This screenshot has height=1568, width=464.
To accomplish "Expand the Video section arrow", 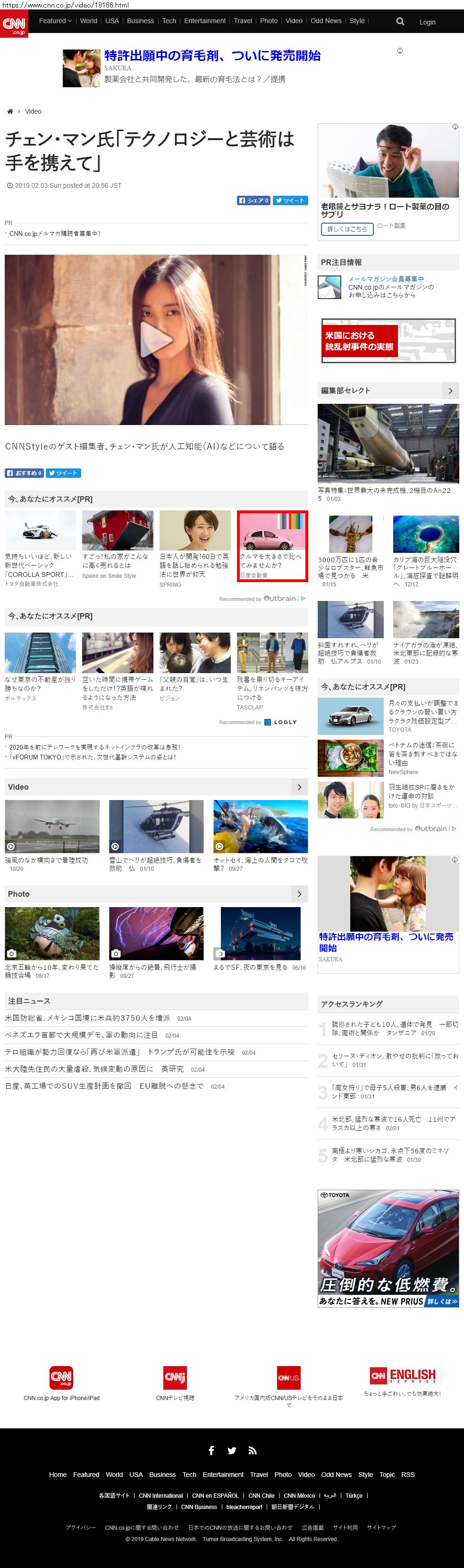I will tap(299, 787).
